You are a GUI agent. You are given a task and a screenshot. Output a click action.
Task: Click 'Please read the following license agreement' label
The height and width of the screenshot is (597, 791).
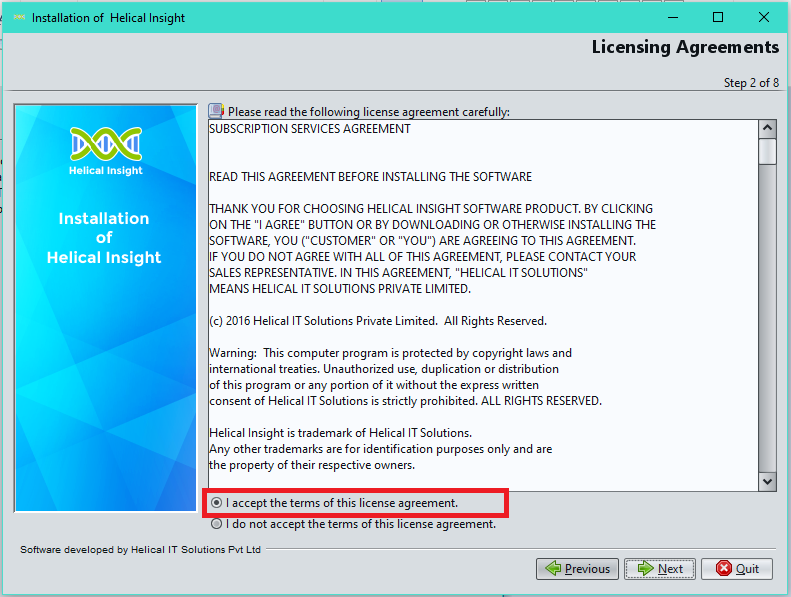coord(369,112)
